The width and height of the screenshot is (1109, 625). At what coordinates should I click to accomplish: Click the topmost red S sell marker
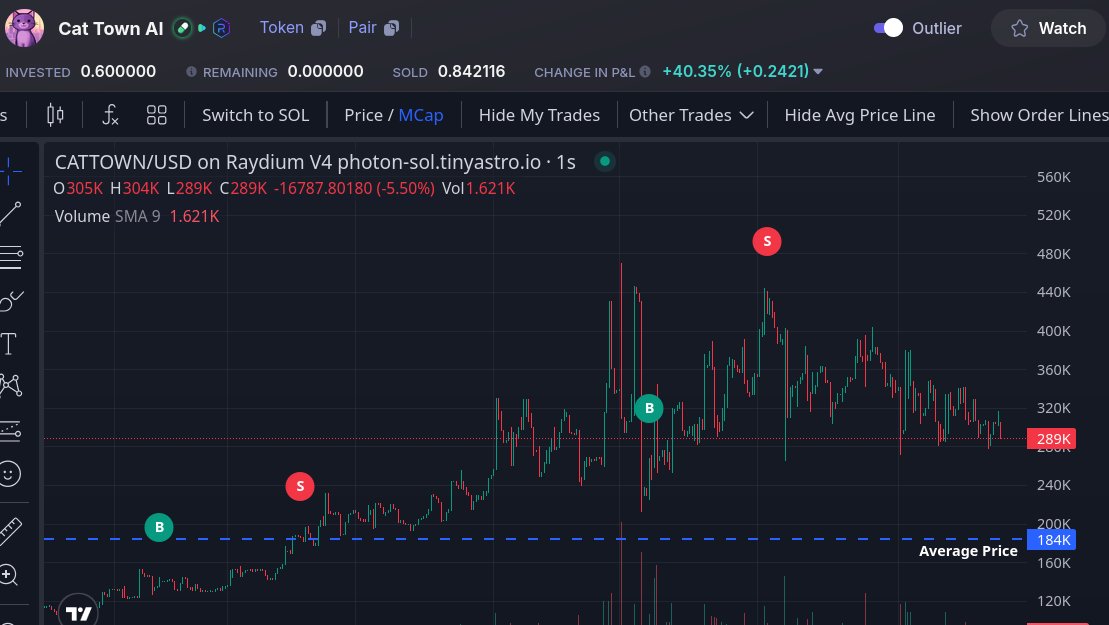pos(767,241)
